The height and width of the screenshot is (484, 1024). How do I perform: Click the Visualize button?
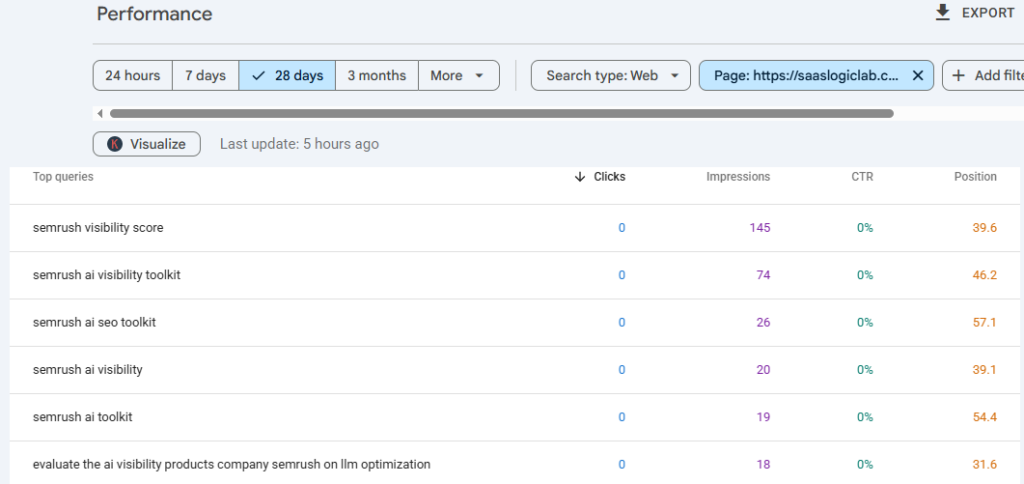pos(146,144)
